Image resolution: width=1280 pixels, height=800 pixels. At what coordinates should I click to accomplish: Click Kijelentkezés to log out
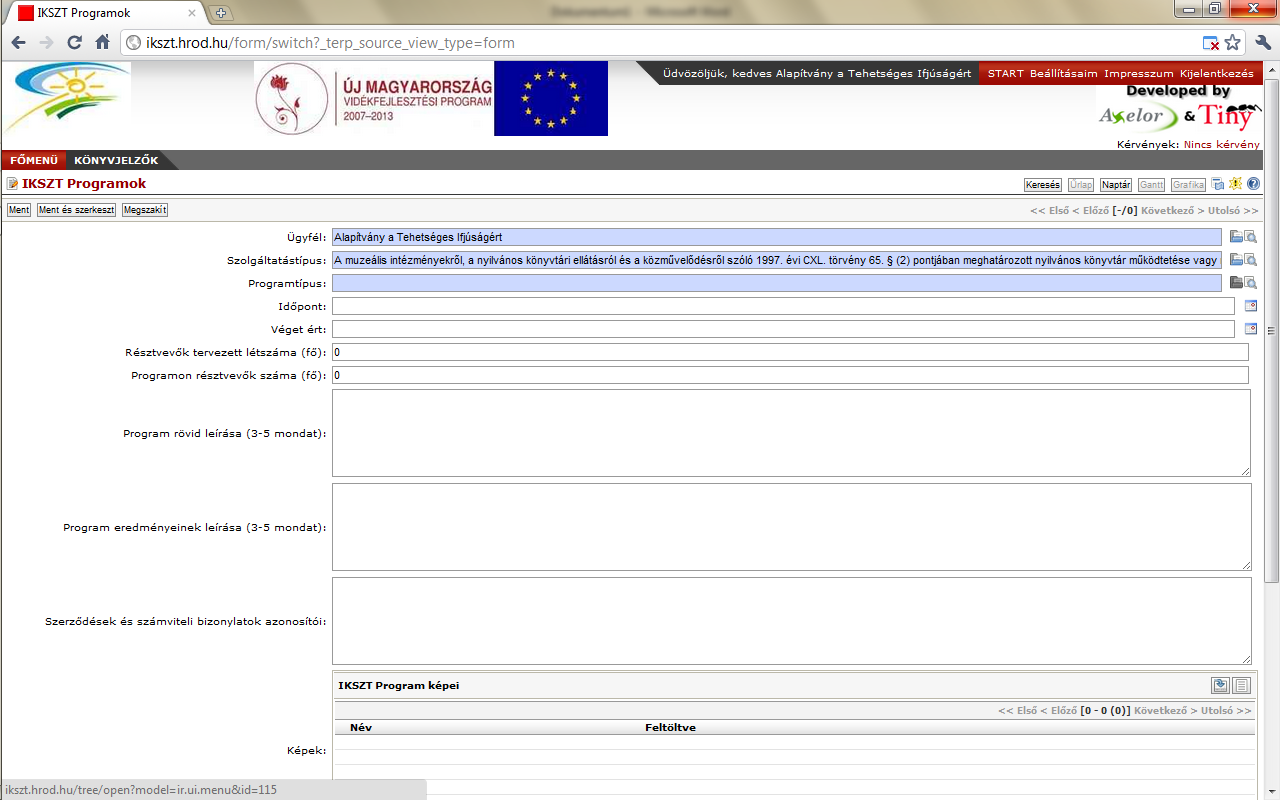click(x=1217, y=74)
